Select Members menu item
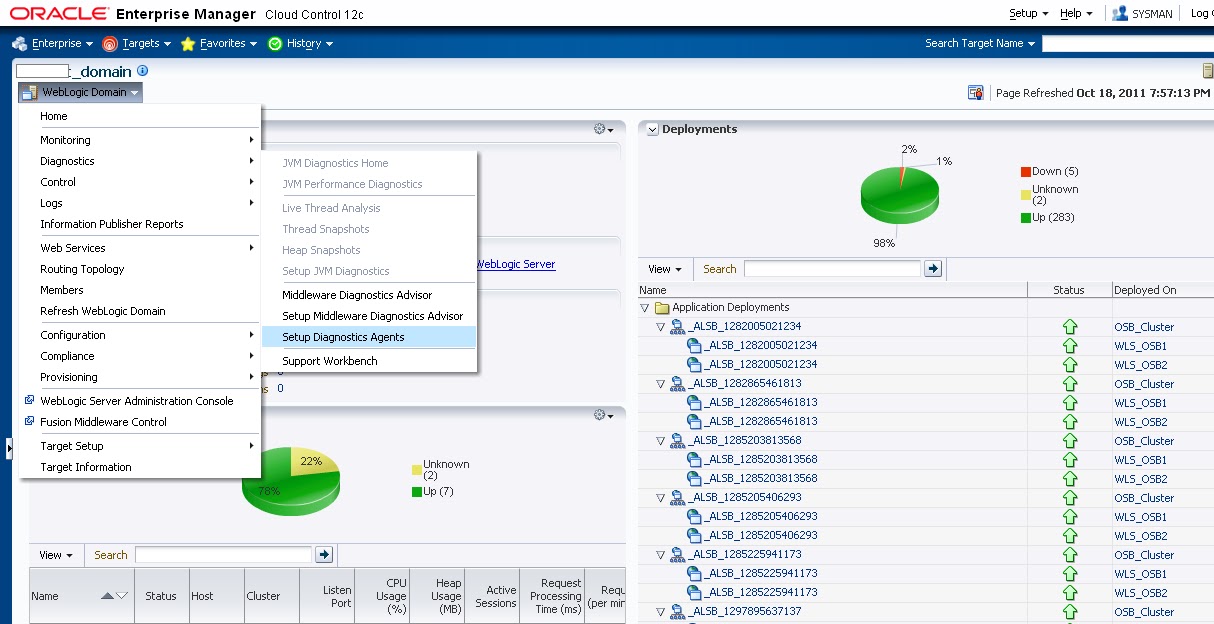This screenshot has height=624, width=1214. click(140, 290)
